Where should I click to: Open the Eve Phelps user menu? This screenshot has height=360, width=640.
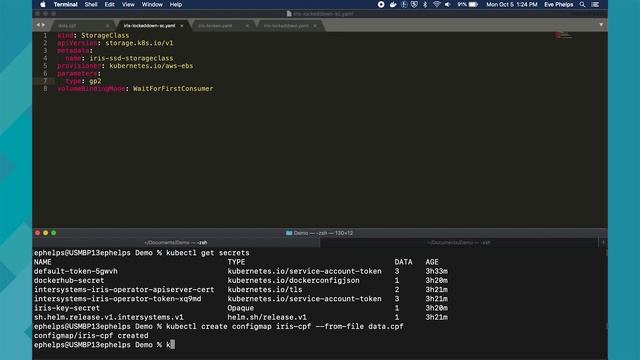[x=558, y=4]
